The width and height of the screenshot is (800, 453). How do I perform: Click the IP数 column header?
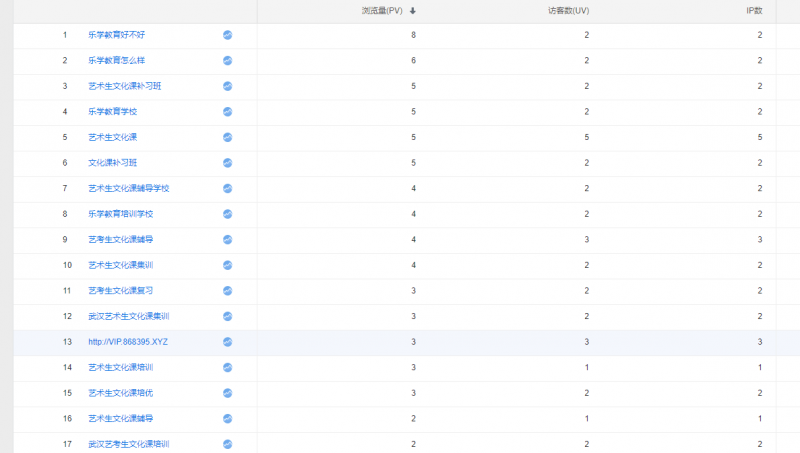coord(754,11)
